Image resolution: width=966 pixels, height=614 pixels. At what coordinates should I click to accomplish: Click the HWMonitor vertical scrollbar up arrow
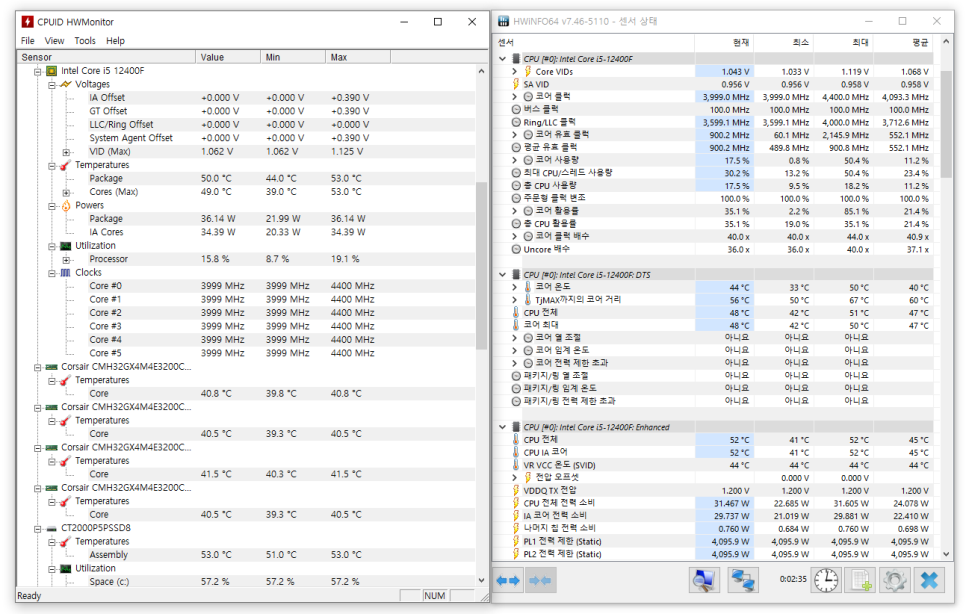tap(481, 71)
